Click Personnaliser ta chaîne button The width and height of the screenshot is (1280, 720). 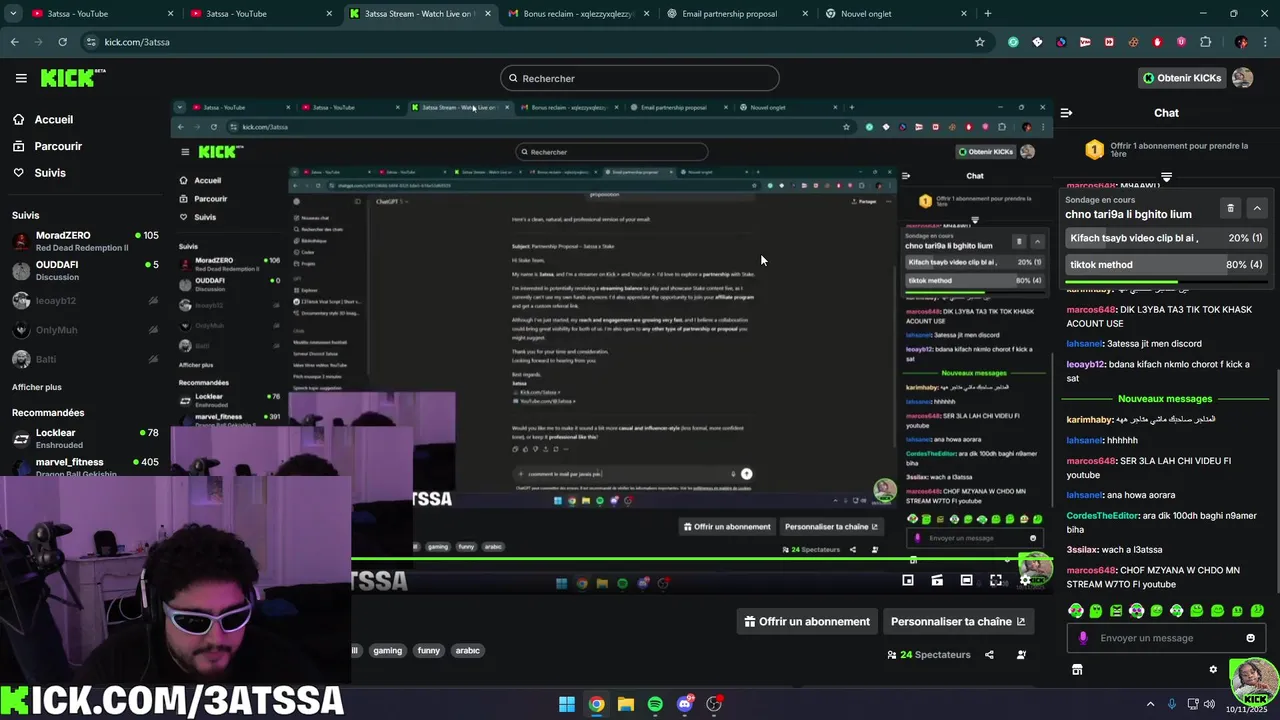(957, 621)
